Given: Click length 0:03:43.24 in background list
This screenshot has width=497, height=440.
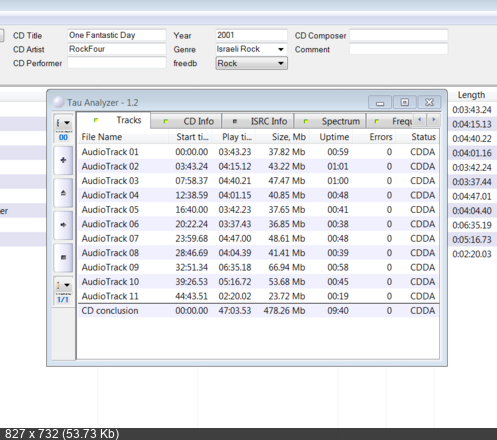Looking at the screenshot, I should pyautogui.click(x=472, y=110).
